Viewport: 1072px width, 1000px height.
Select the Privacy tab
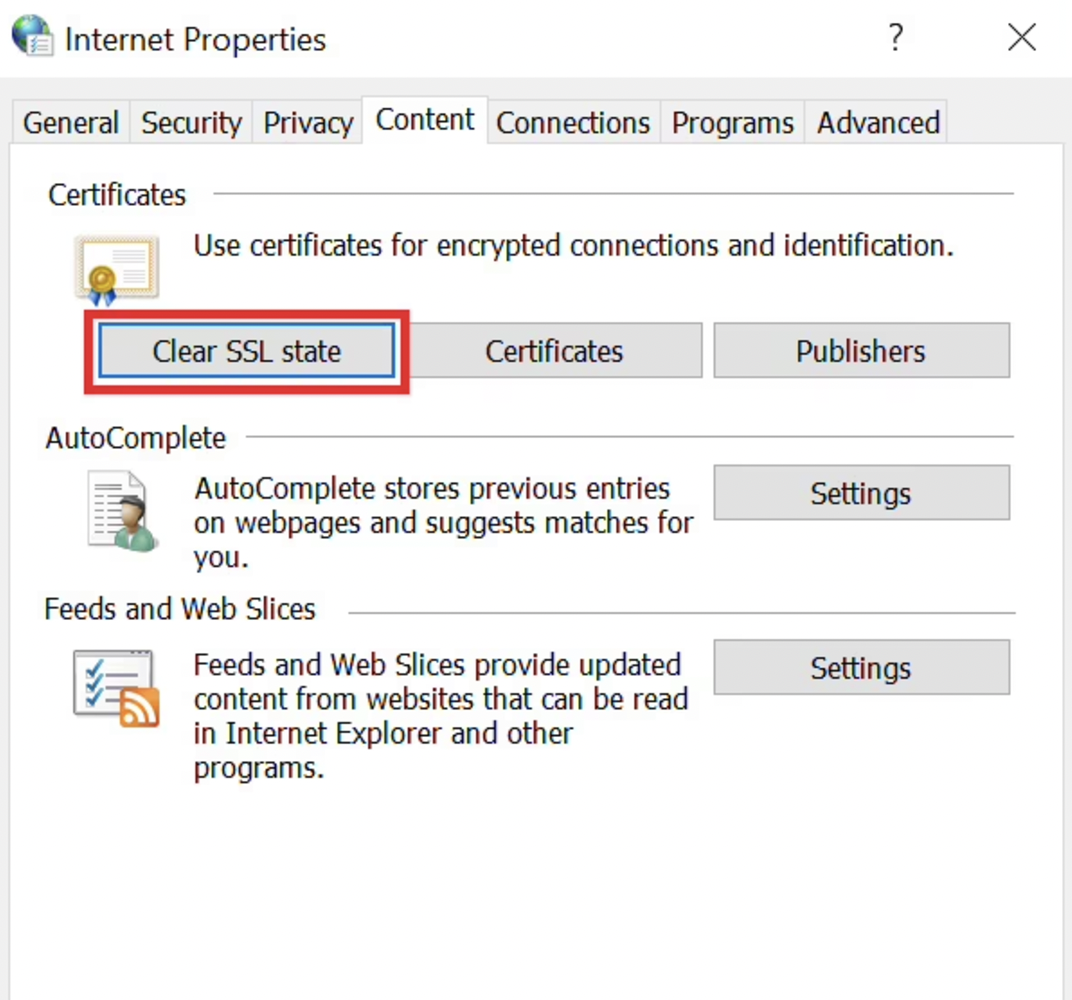click(308, 123)
